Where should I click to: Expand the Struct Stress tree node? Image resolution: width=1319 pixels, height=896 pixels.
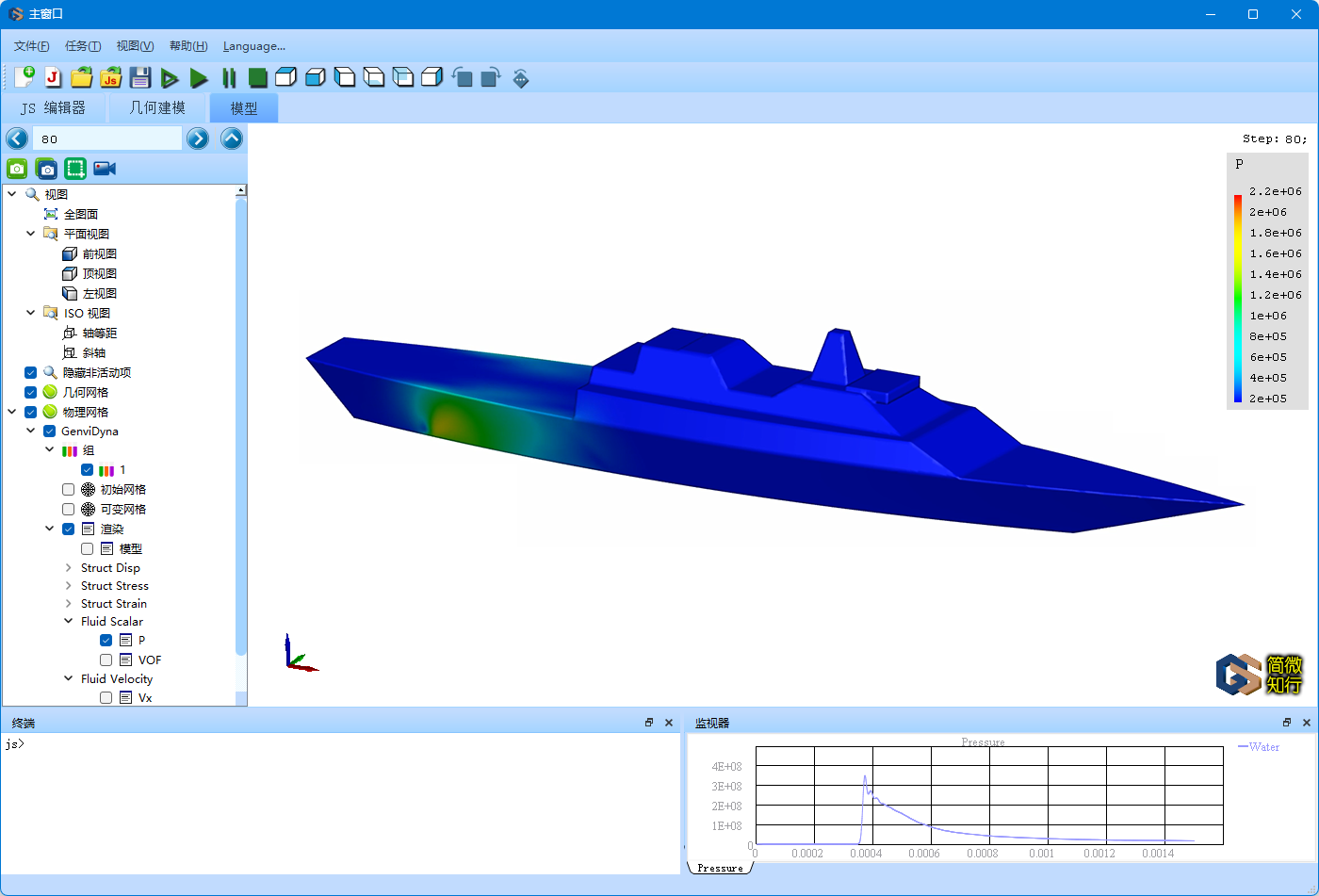tap(68, 586)
